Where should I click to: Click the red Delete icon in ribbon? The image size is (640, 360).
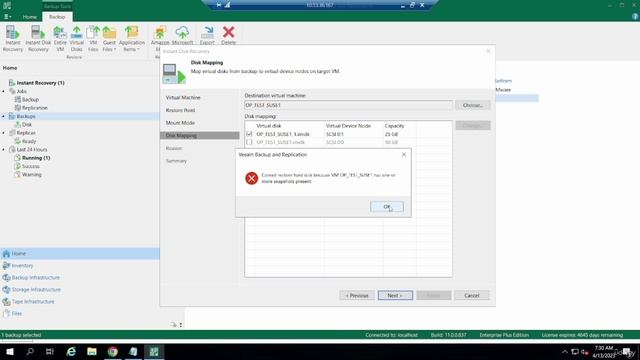(x=229, y=36)
